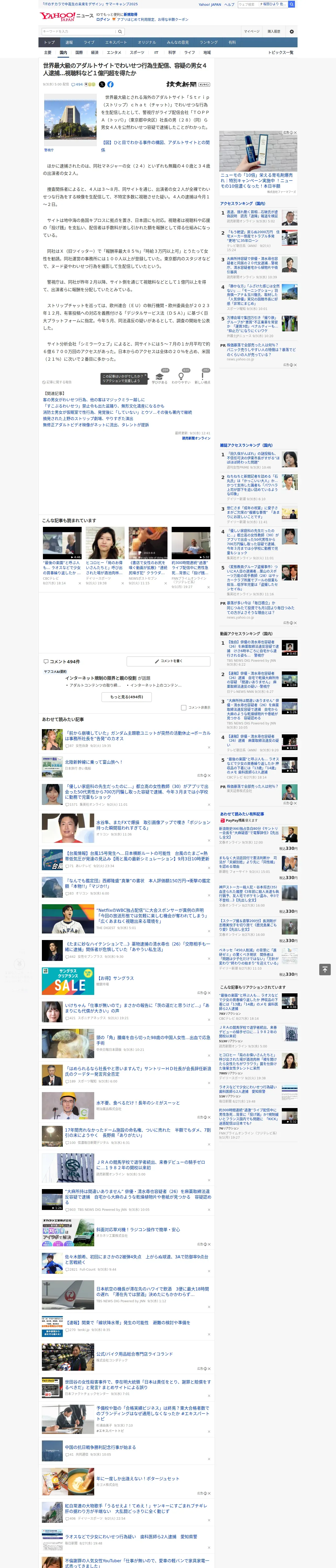The height and width of the screenshot is (1568, 336).
Task: Click the web search magnifier button
Action: (x=292, y=4)
